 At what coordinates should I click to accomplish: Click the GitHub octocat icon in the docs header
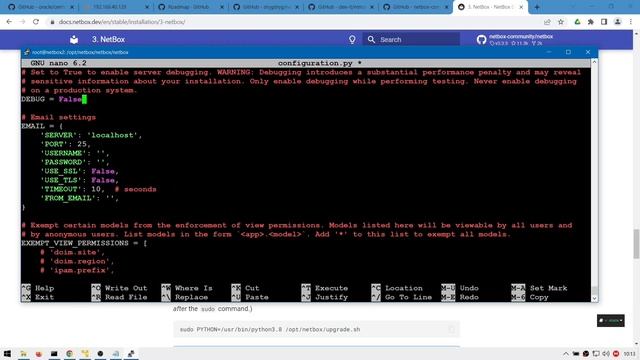coord(482,40)
